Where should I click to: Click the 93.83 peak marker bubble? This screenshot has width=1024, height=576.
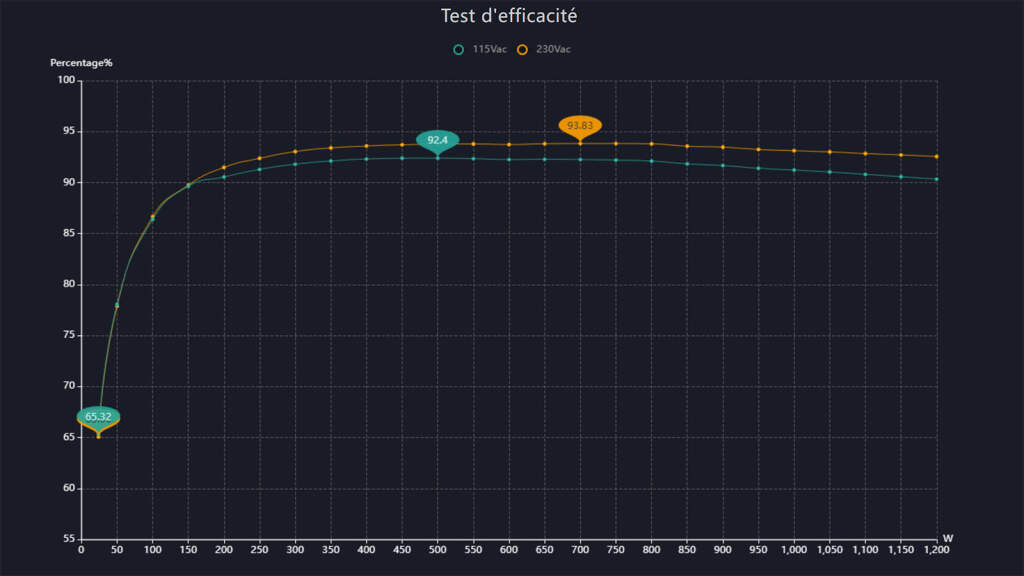[x=580, y=125]
